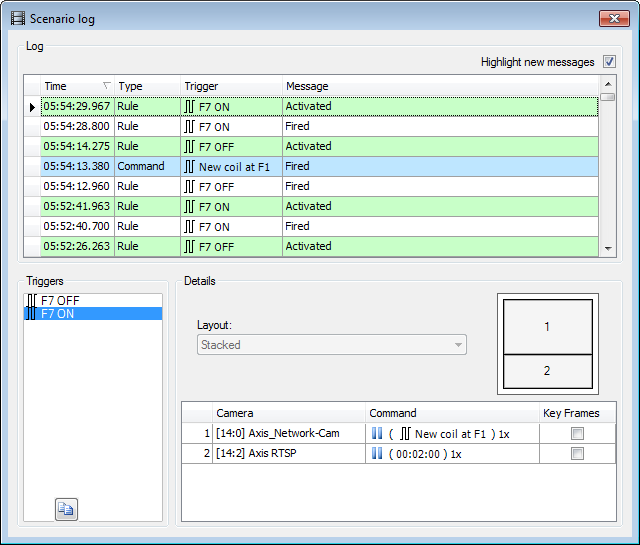Enable Key Frames for Axis RTSP
640x545 pixels.
[577, 453]
